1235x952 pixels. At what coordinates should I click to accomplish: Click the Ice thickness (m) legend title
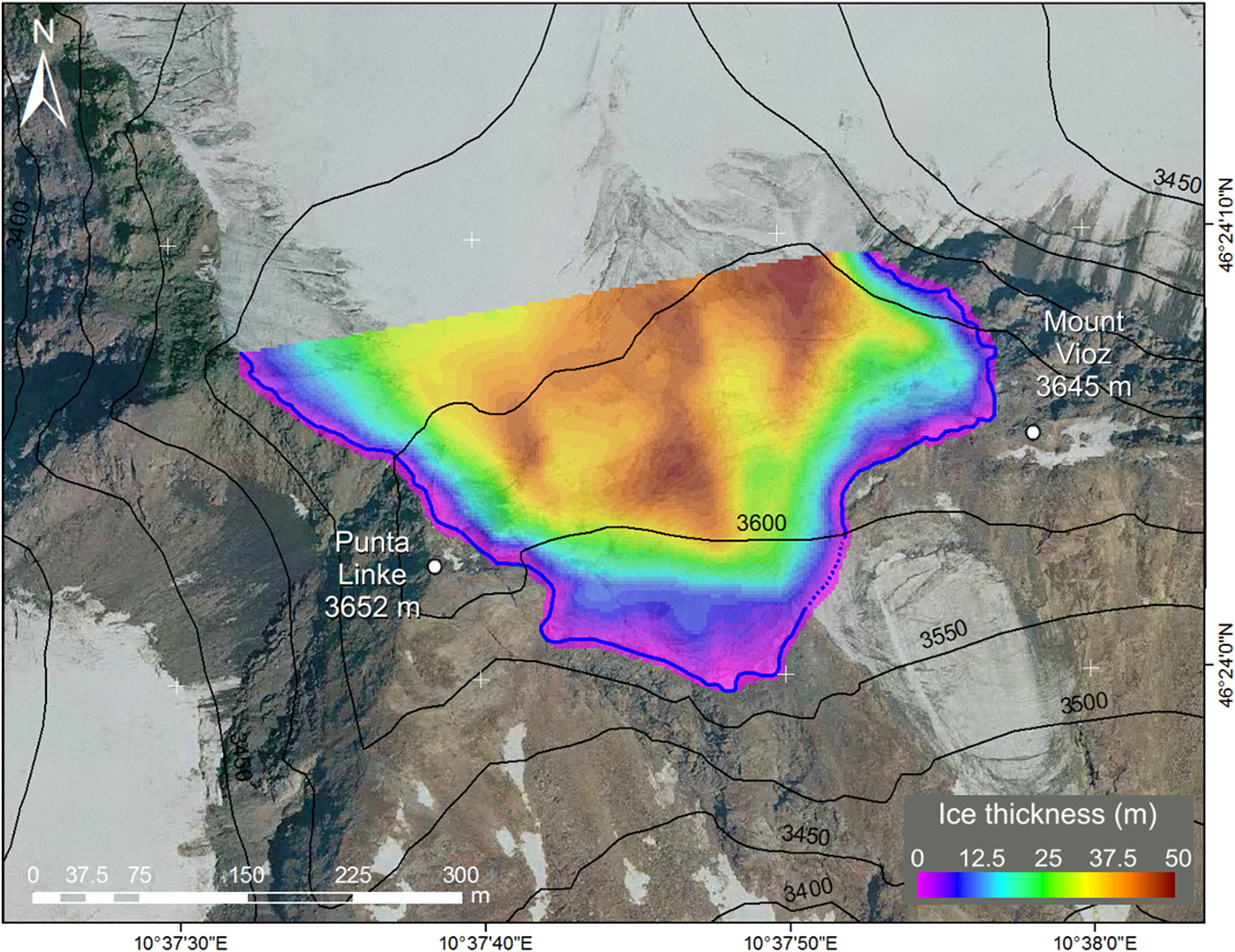tap(1046, 813)
